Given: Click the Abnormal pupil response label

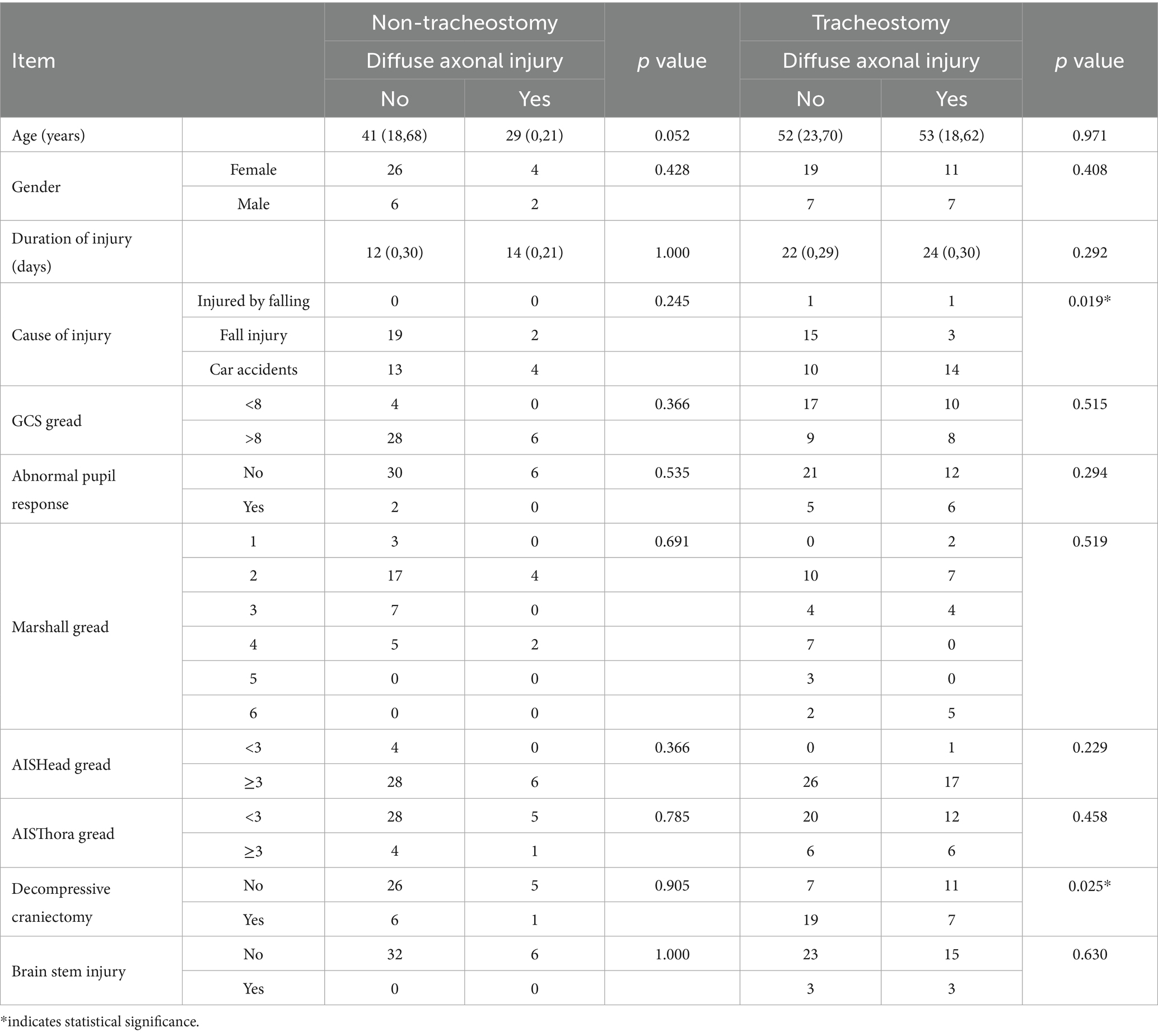Looking at the screenshot, I should pos(64,489).
